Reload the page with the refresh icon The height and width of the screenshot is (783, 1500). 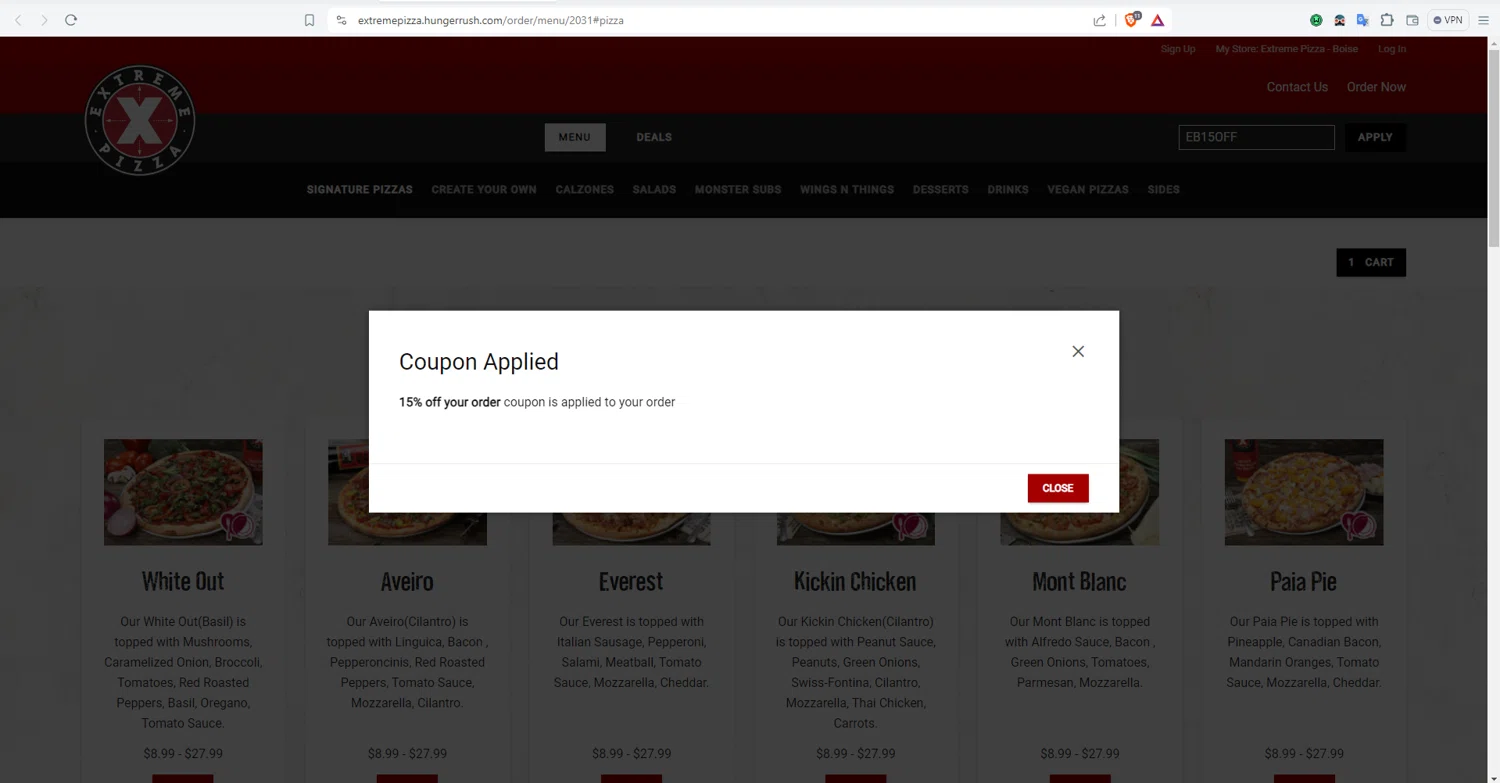(x=71, y=20)
